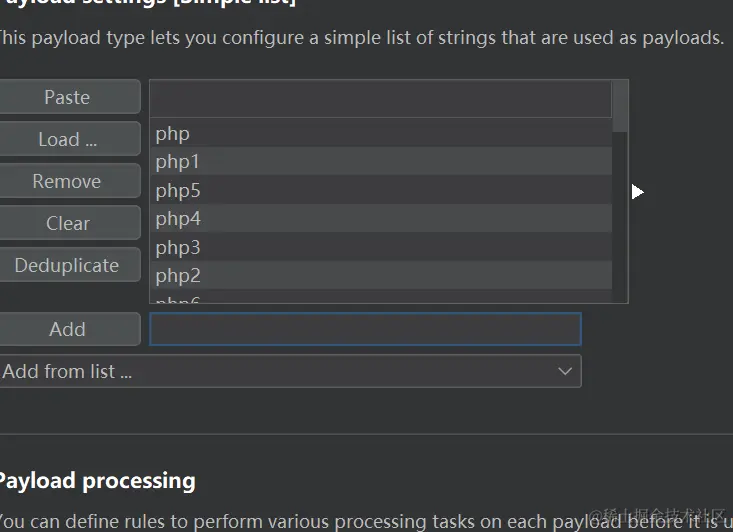Click the payload list scrollbar thumb
The height and width of the screenshot is (532, 733).
[620, 107]
